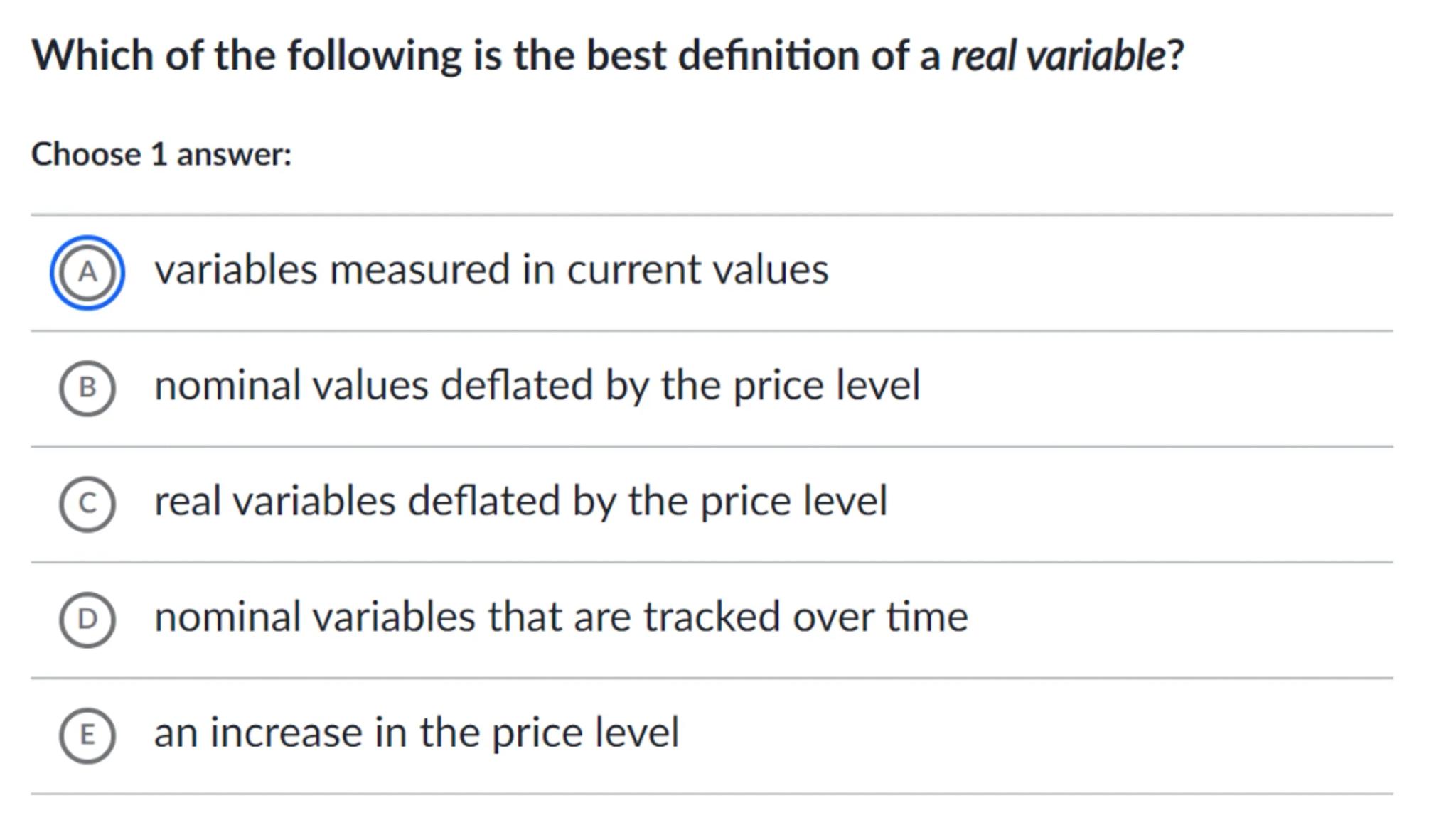
Task: Click the word 'nominal' in option B
Action: click(227, 386)
